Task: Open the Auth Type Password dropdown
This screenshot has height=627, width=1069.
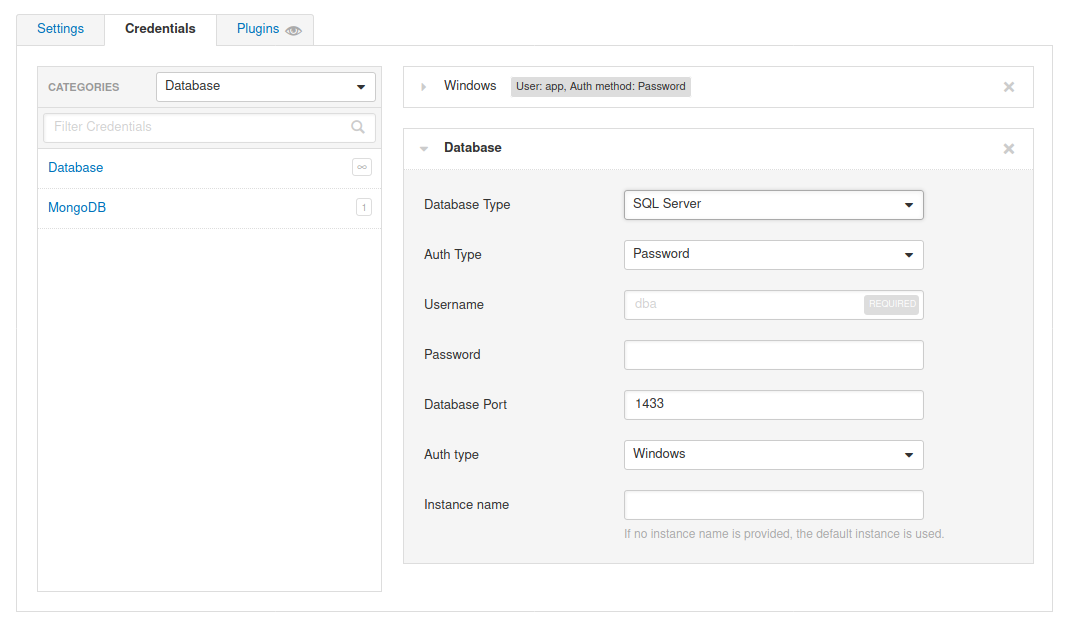Action: (773, 254)
